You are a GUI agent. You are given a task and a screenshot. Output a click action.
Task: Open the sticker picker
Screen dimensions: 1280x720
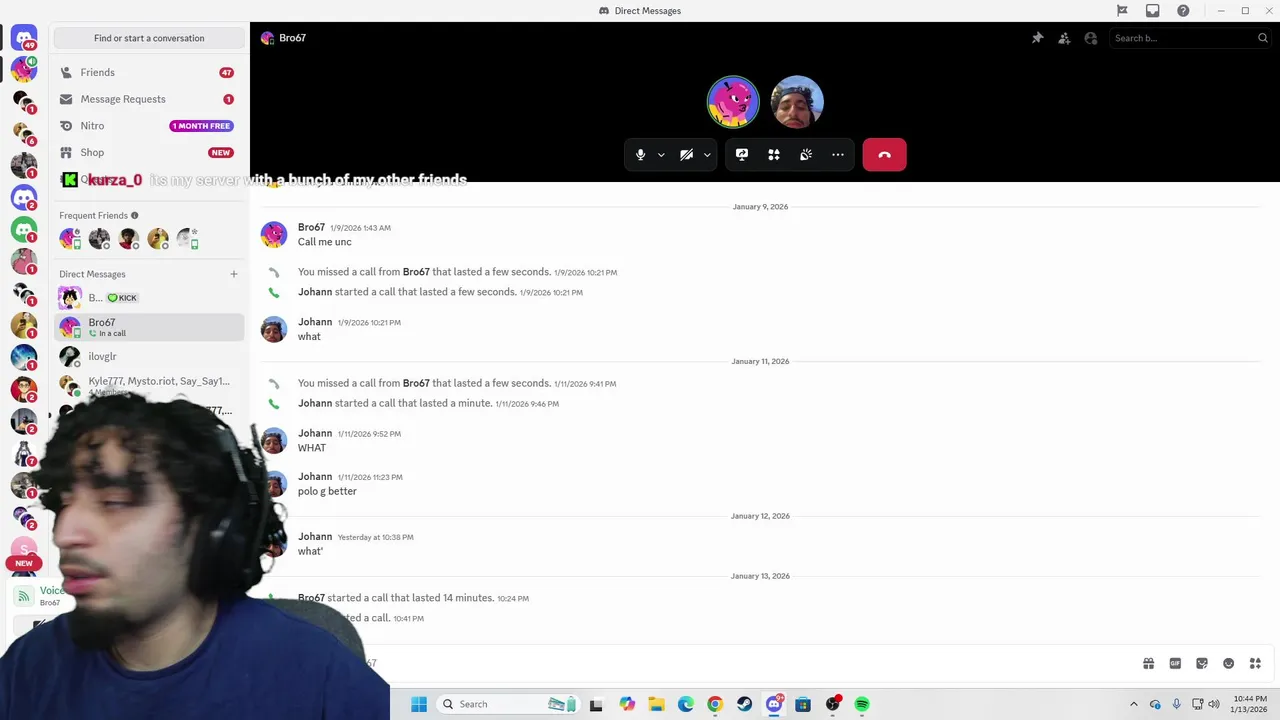click(x=1202, y=663)
